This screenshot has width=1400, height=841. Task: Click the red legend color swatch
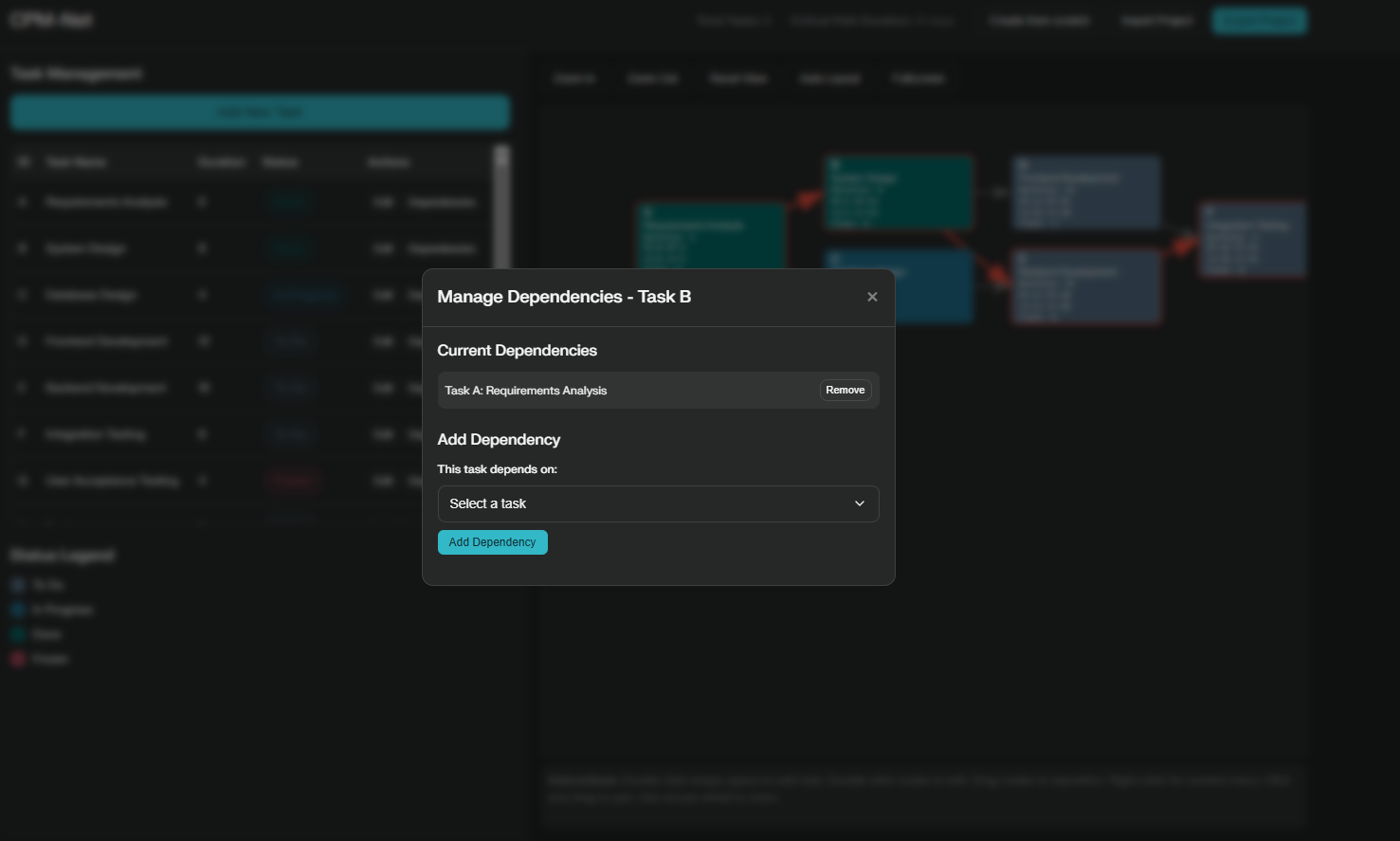click(18, 659)
